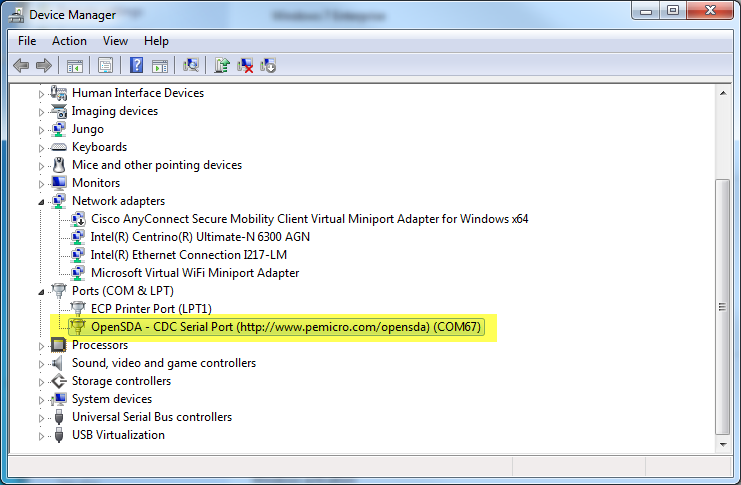
Task: Update driver software toolbar icon
Action: [222, 65]
